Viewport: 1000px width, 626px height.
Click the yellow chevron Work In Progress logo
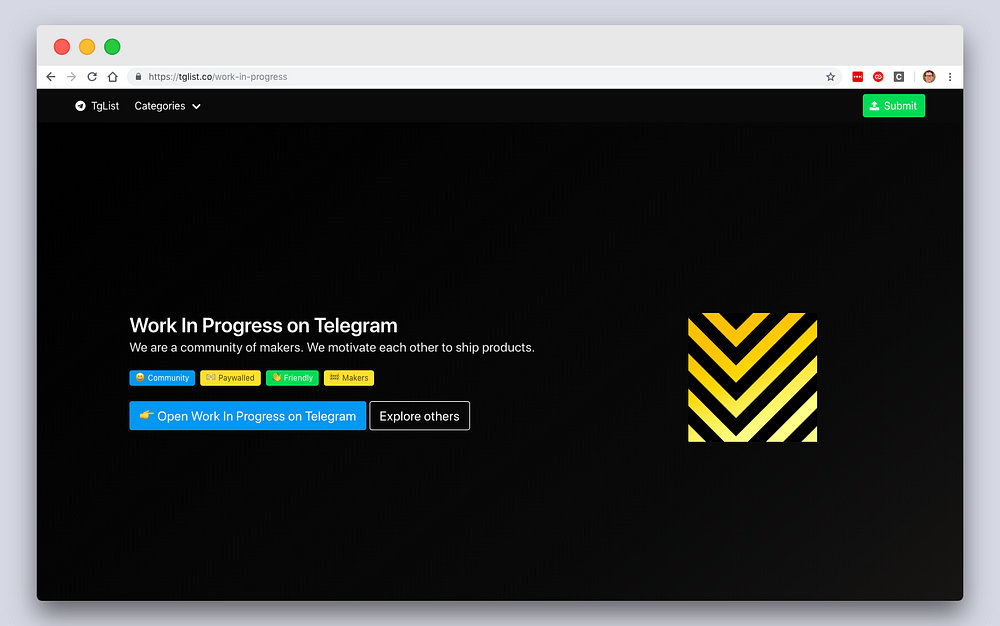point(753,377)
